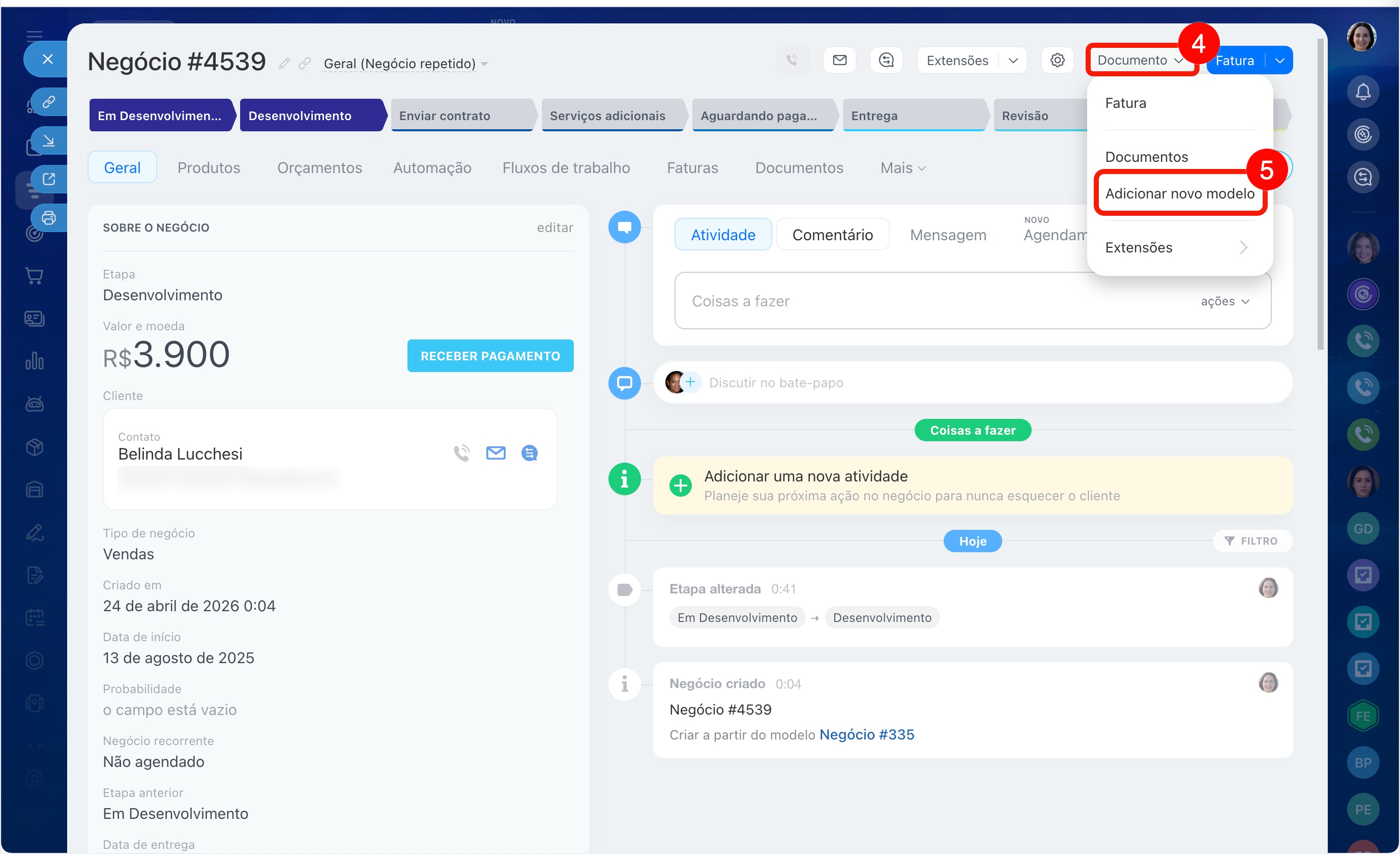The width and height of the screenshot is (1400, 854).
Task: Click the copy link icon on left panel
Action: click(49, 102)
